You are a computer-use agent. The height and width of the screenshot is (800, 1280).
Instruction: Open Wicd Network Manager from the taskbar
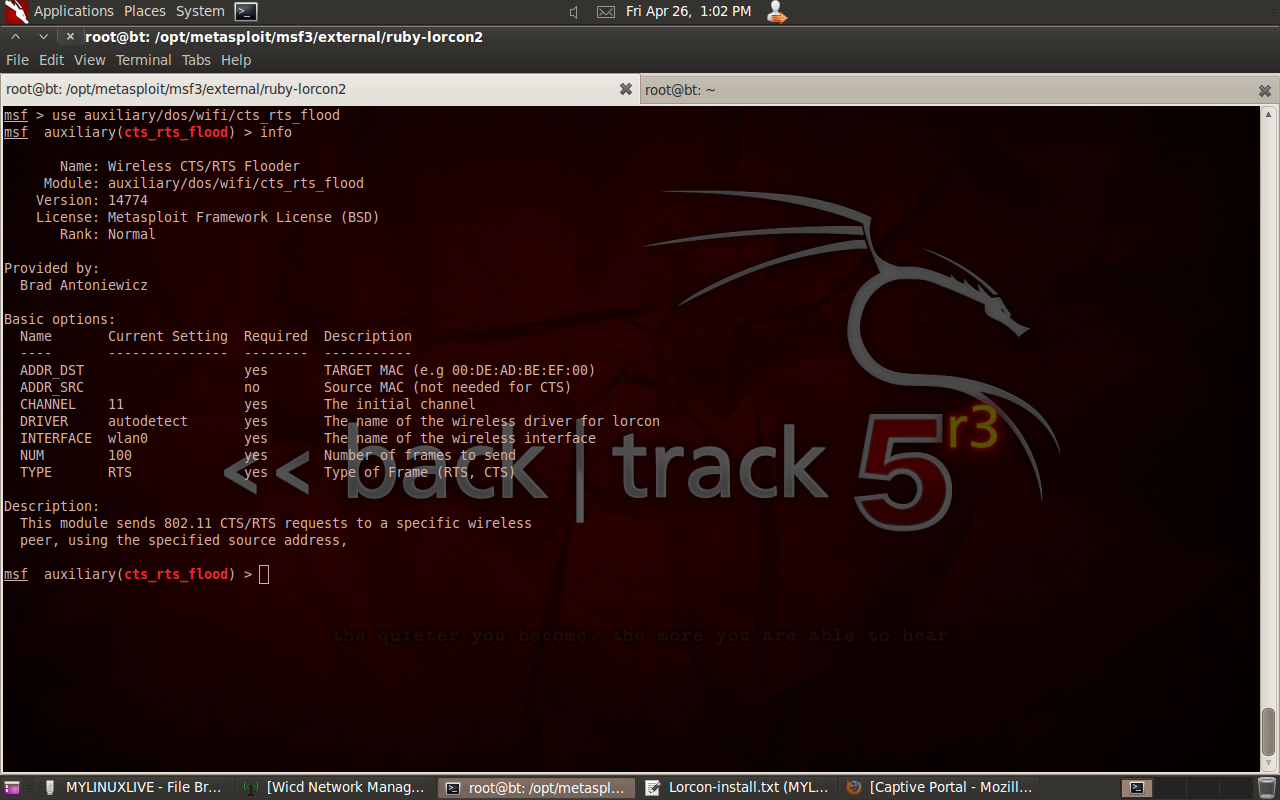(x=335, y=788)
